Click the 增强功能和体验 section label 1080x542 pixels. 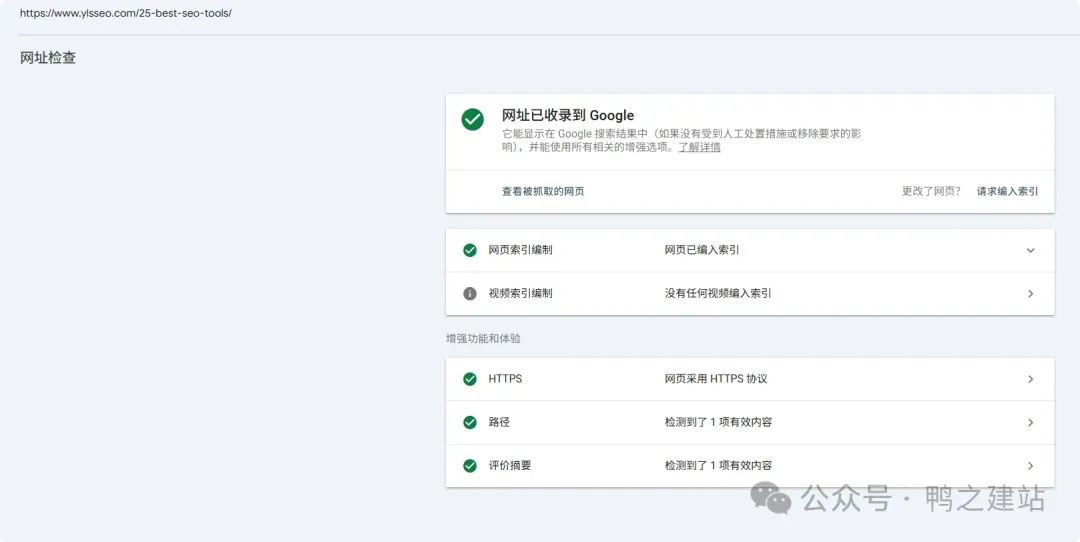click(483, 339)
